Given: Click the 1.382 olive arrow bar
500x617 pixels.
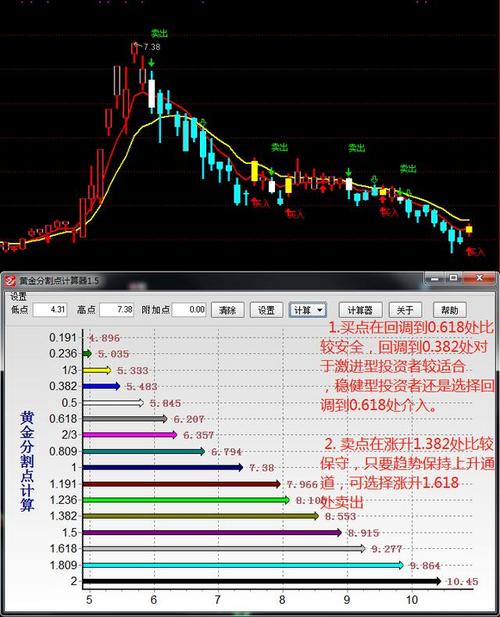Looking at the screenshot, I should click(201, 516).
